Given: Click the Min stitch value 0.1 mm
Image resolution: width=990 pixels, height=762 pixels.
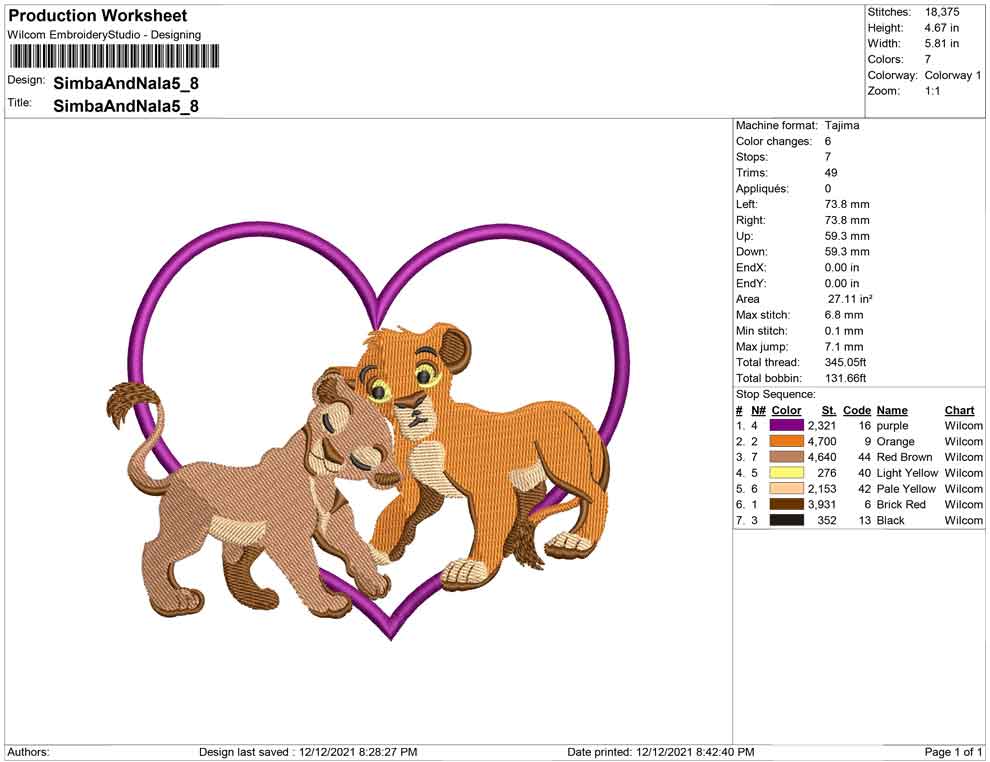Looking at the screenshot, I should pos(844,331).
